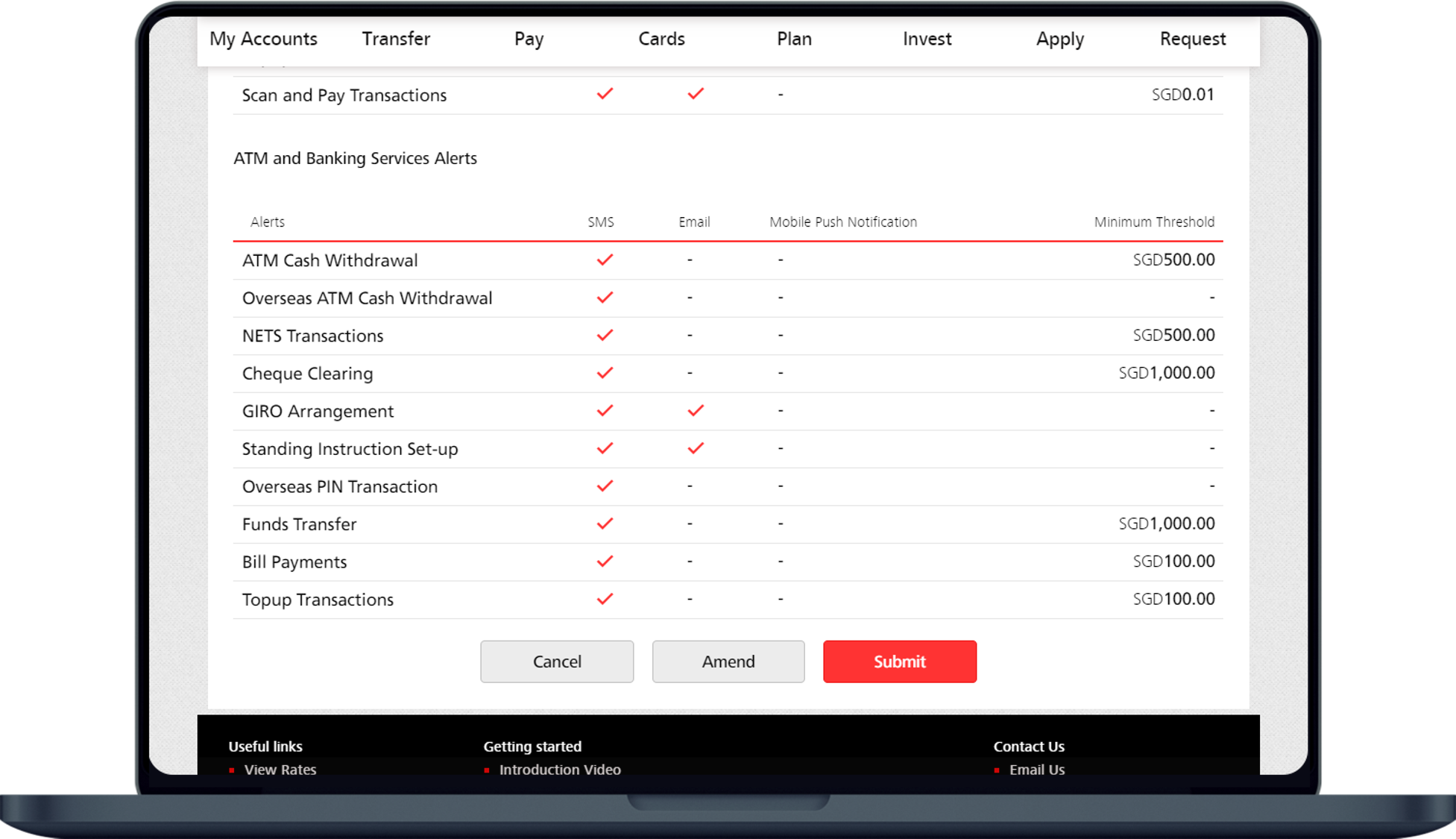The width and height of the screenshot is (1456, 839).
Task: Select the Standing Instruction Set-up label
Action: point(350,449)
